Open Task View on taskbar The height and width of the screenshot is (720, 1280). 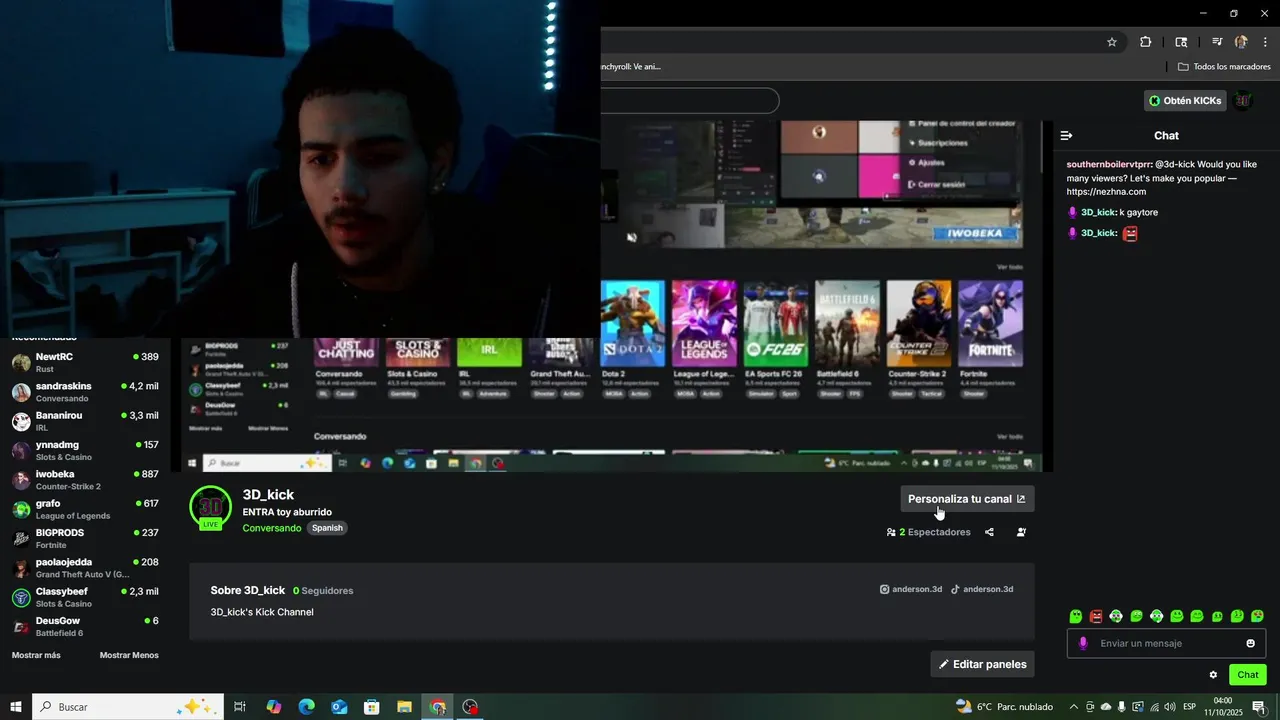pyautogui.click(x=240, y=707)
